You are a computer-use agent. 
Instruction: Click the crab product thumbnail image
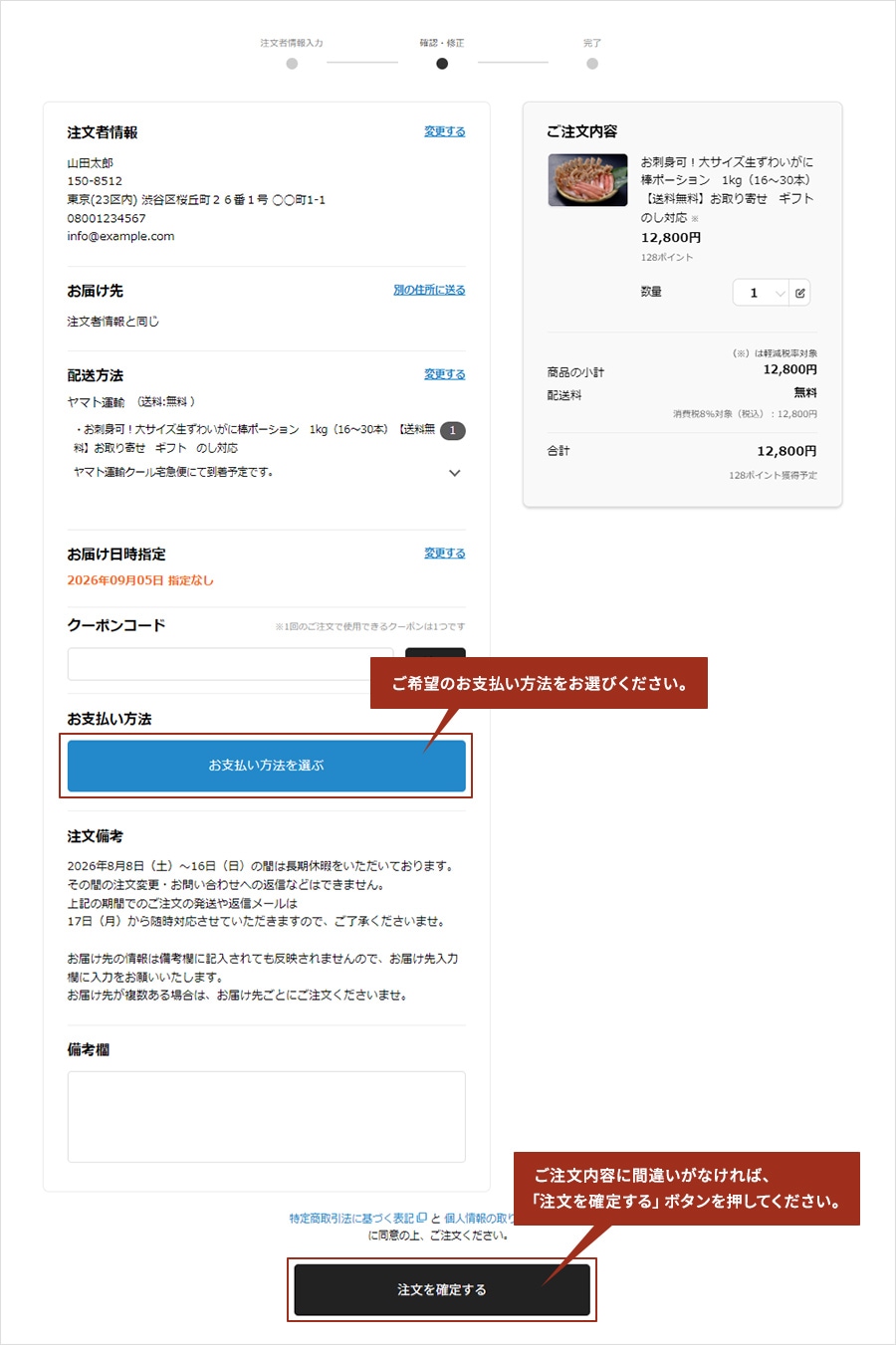click(x=587, y=180)
